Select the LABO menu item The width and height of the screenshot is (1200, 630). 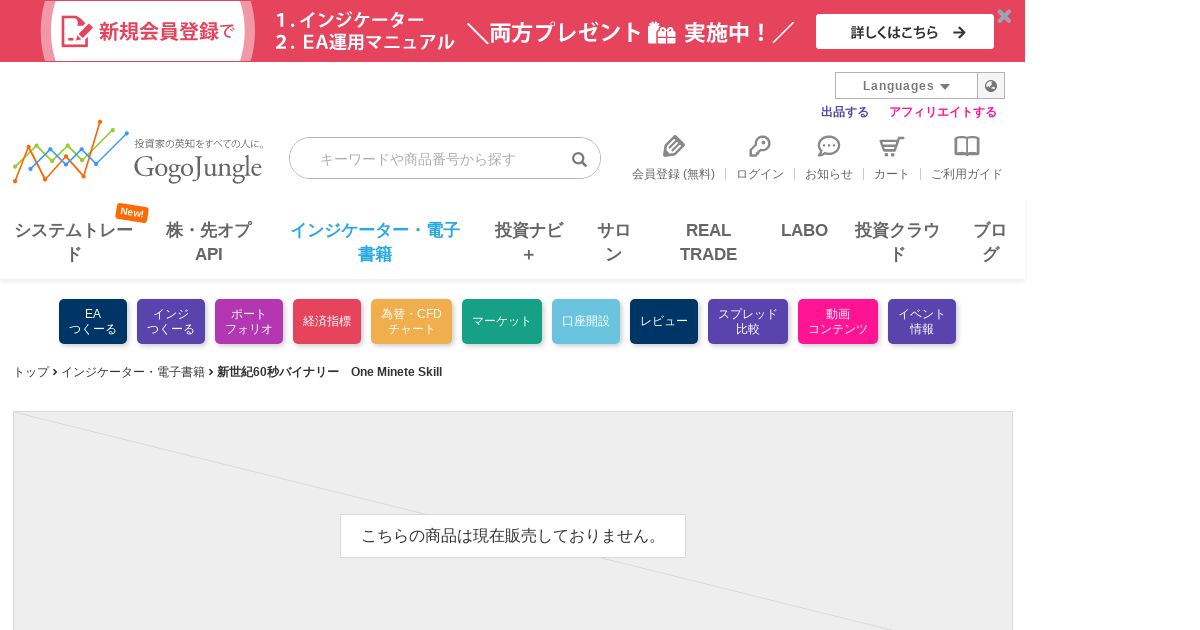804,231
